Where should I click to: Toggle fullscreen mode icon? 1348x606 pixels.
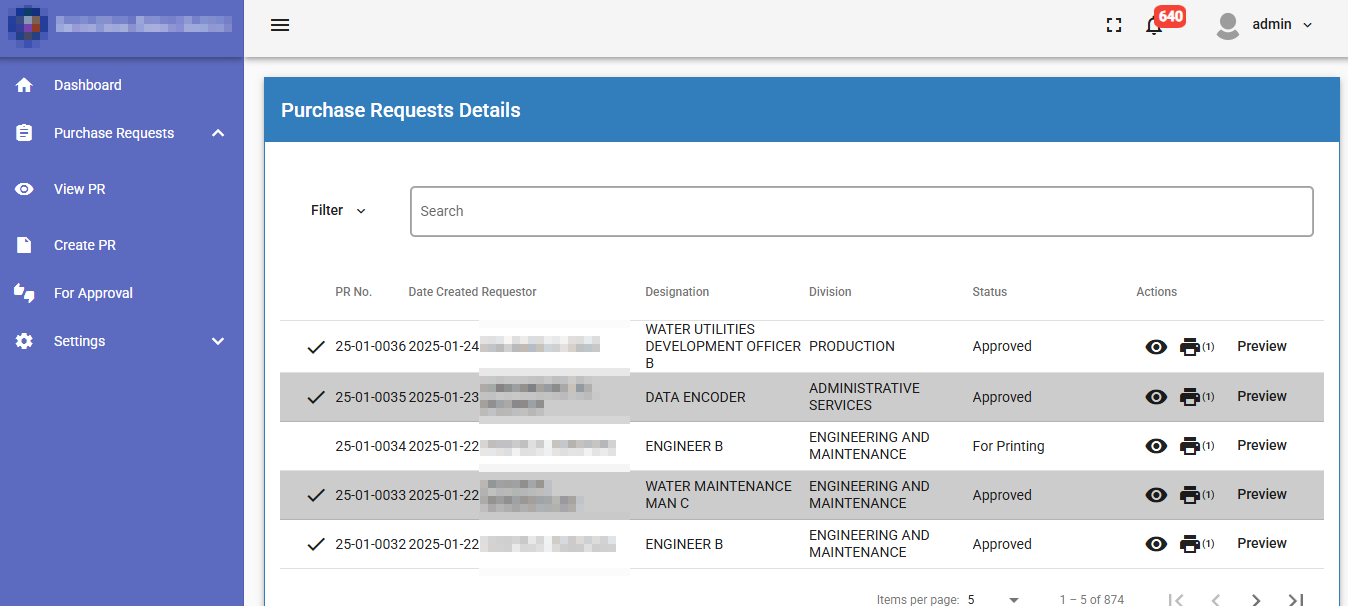coord(1114,26)
